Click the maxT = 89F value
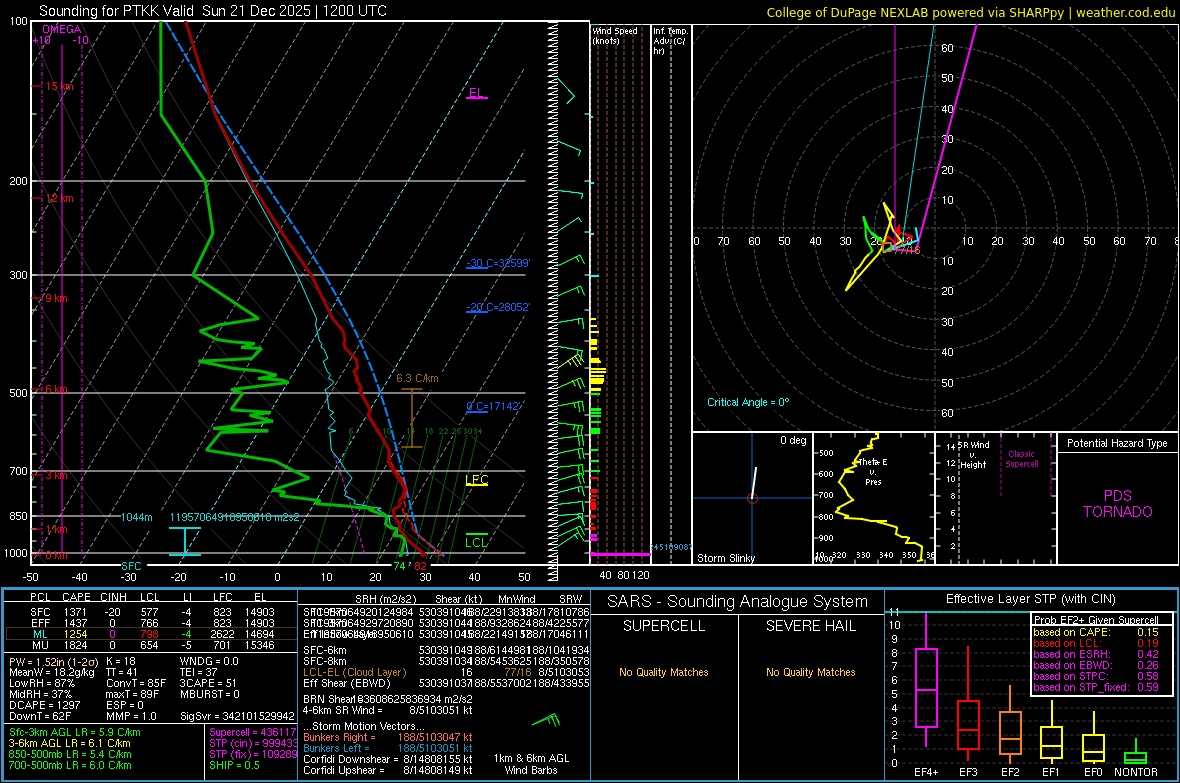Viewport: 1180px width, 783px height. tap(132, 694)
